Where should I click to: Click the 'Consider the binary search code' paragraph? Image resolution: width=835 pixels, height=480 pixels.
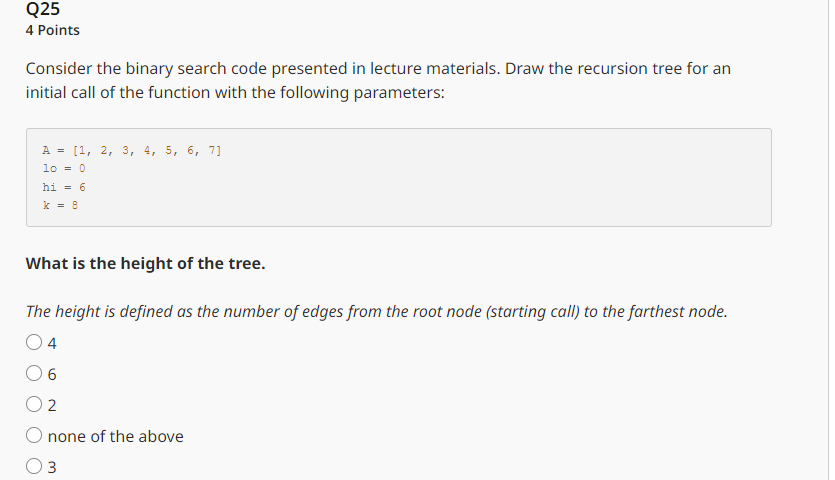click(378, 80)
